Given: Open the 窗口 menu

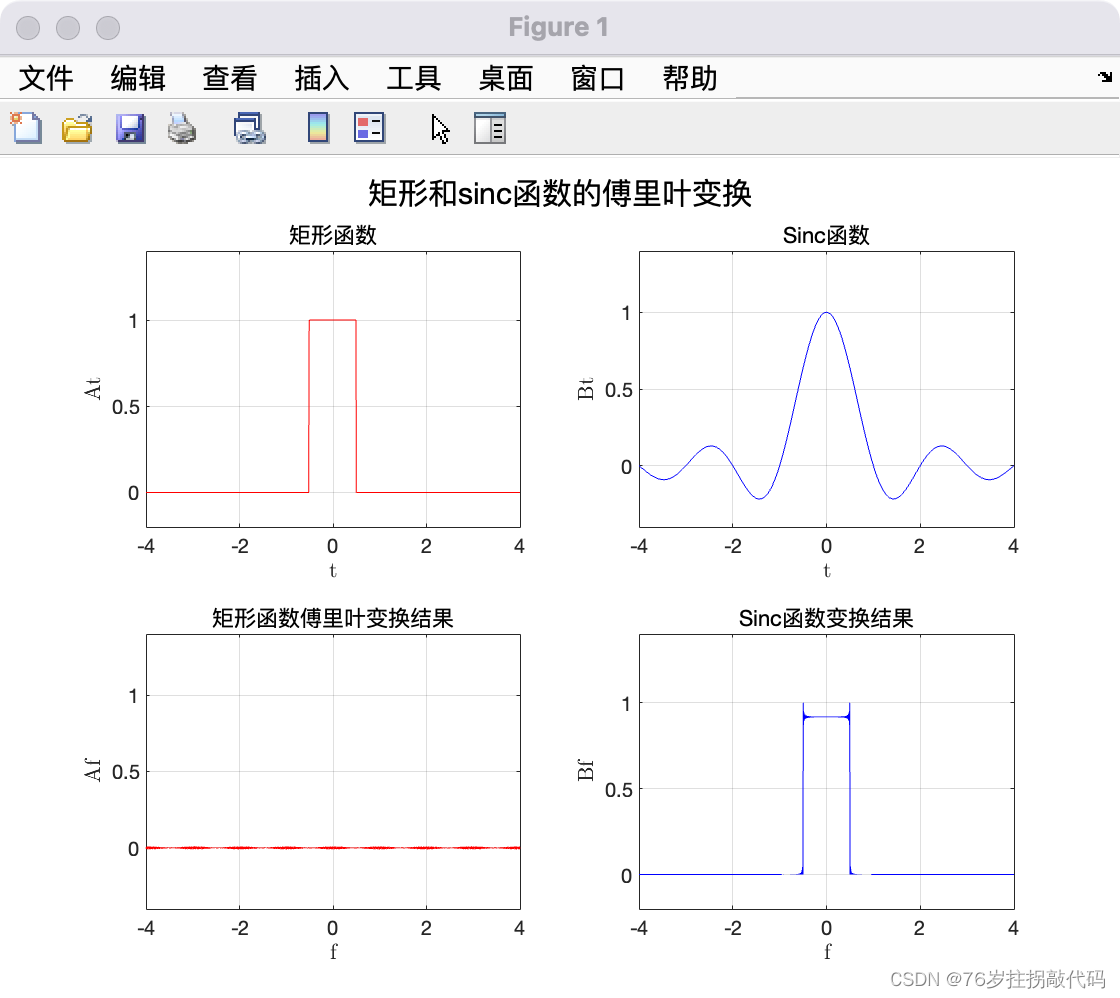Looking at the screenshot, I should tap(597, 78).
